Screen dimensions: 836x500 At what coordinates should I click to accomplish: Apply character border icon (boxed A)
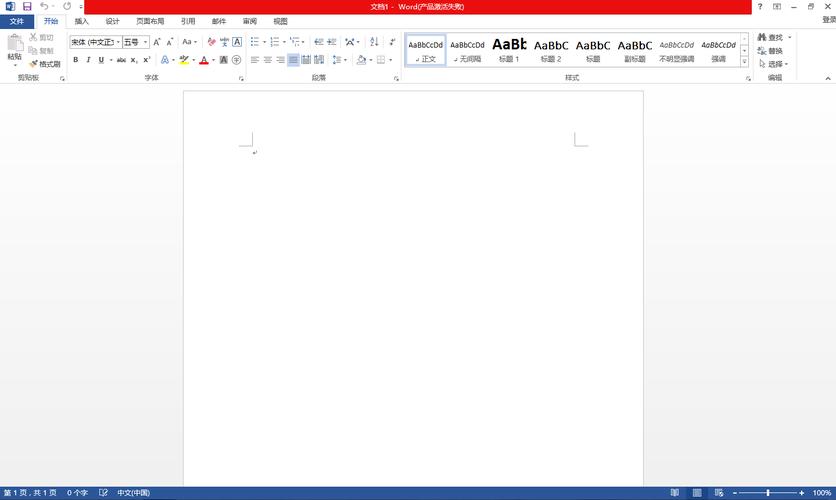pos(237,42)
